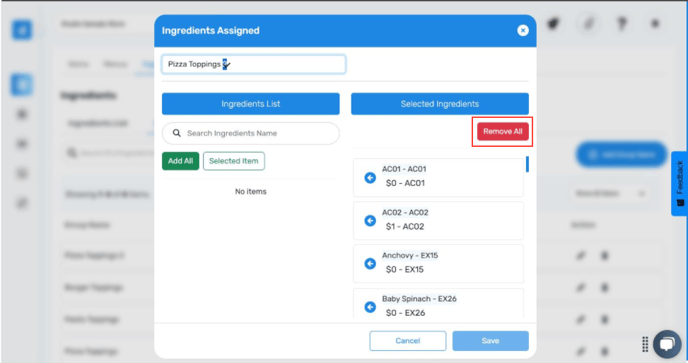Click the $1 - AC02 price text

(405, 226)
